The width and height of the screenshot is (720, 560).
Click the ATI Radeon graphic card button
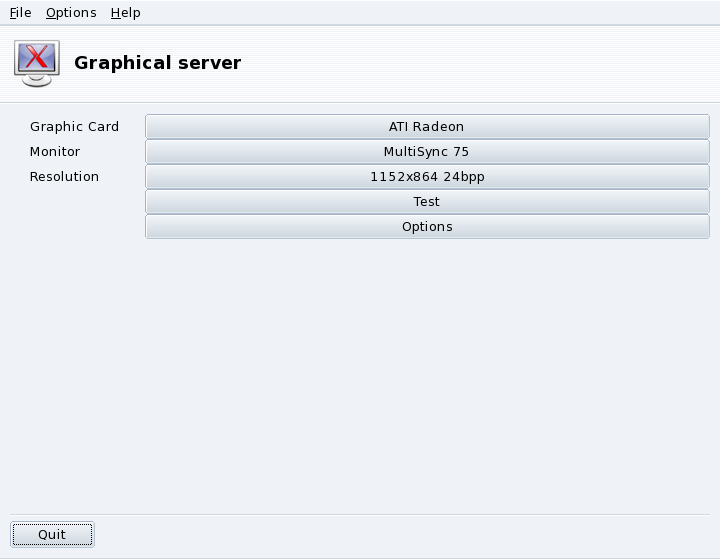(x=427, y=127)
